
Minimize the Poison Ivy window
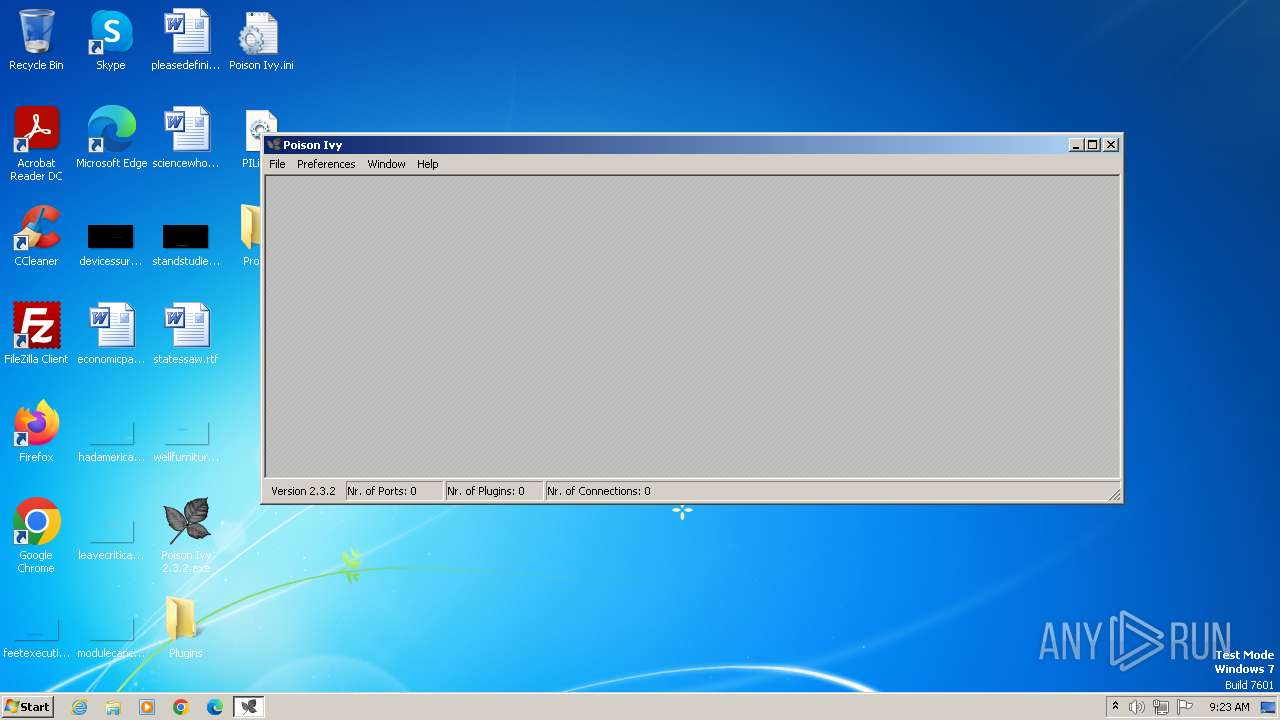point(1076,145)
